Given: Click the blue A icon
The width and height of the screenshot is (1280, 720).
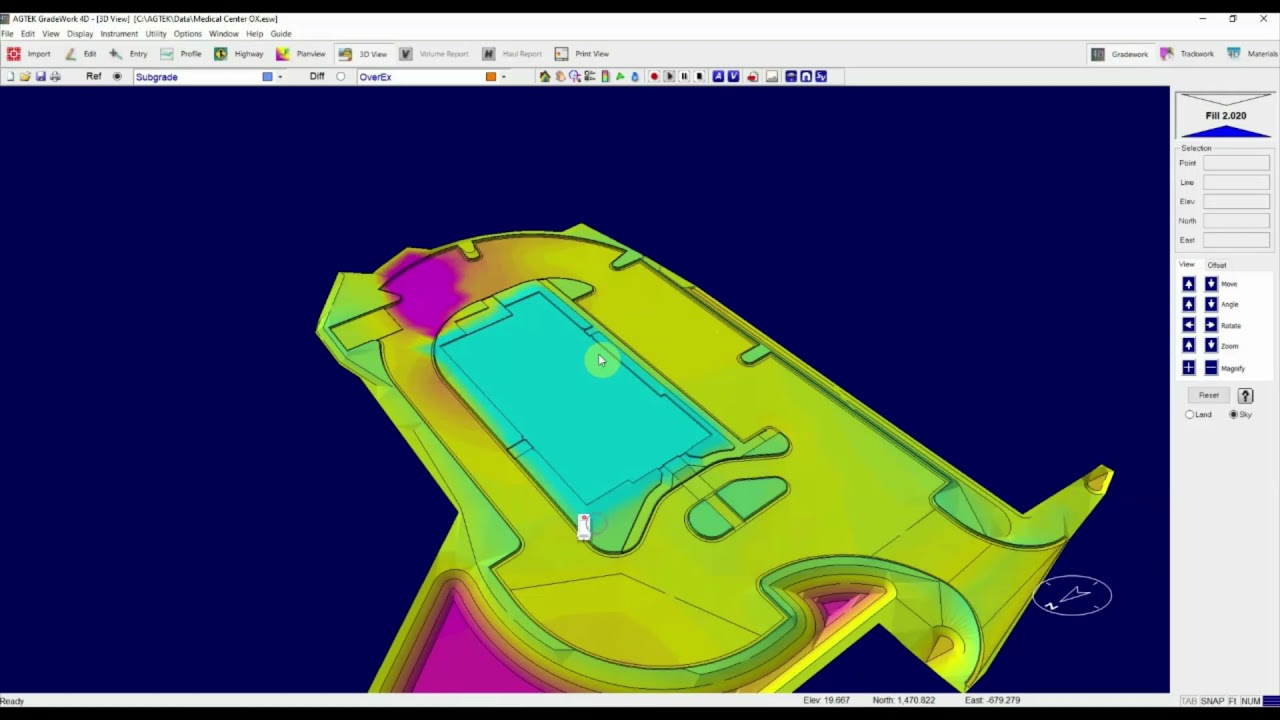Looking at the screenshot, I should tap(718, 77).
